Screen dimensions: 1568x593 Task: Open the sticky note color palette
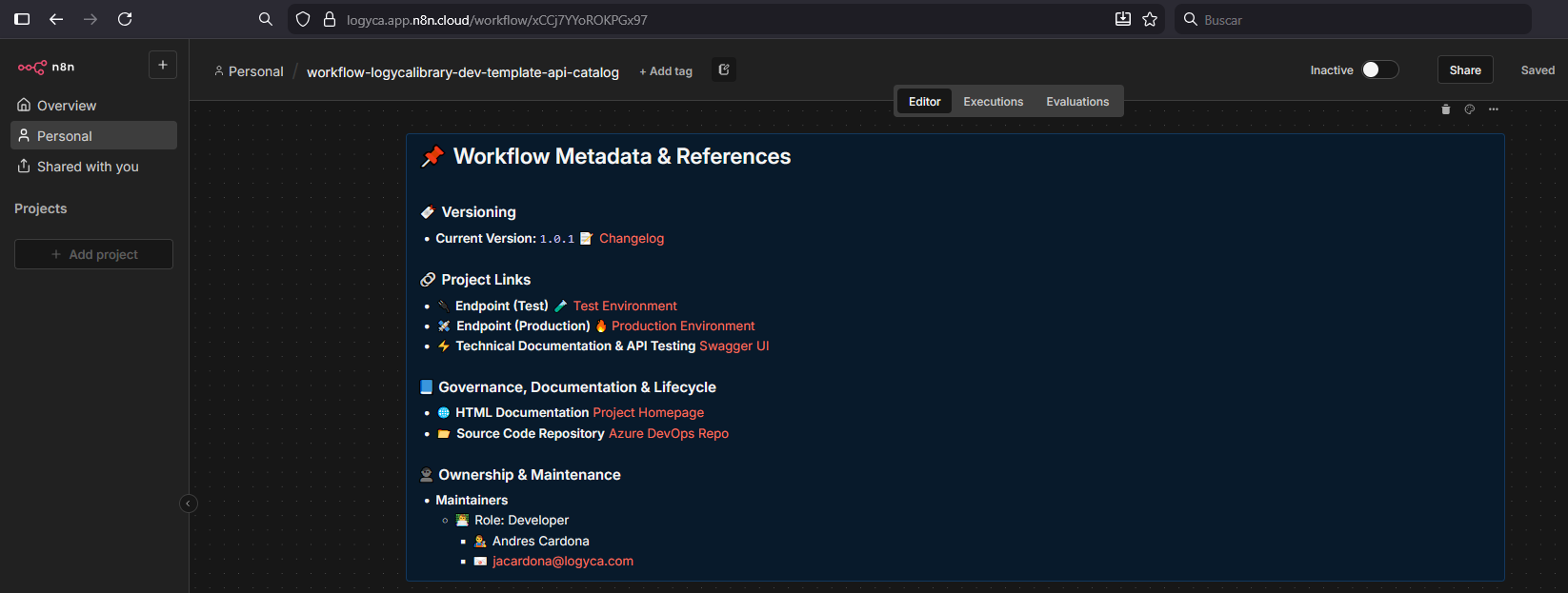[1469, 109]
